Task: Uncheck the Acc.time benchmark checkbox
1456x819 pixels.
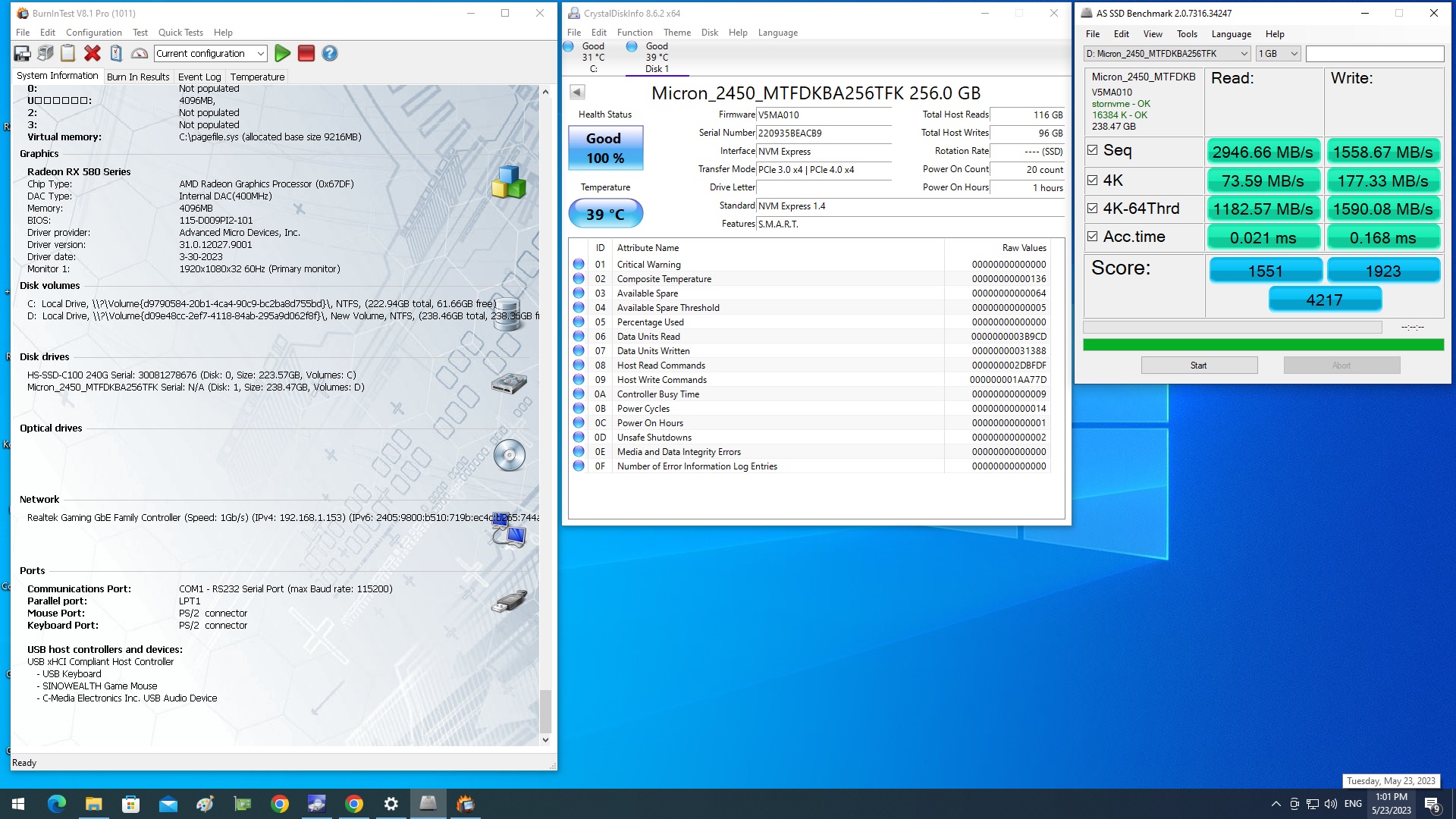Action: pyautogui.click(x=1092, y=236)
